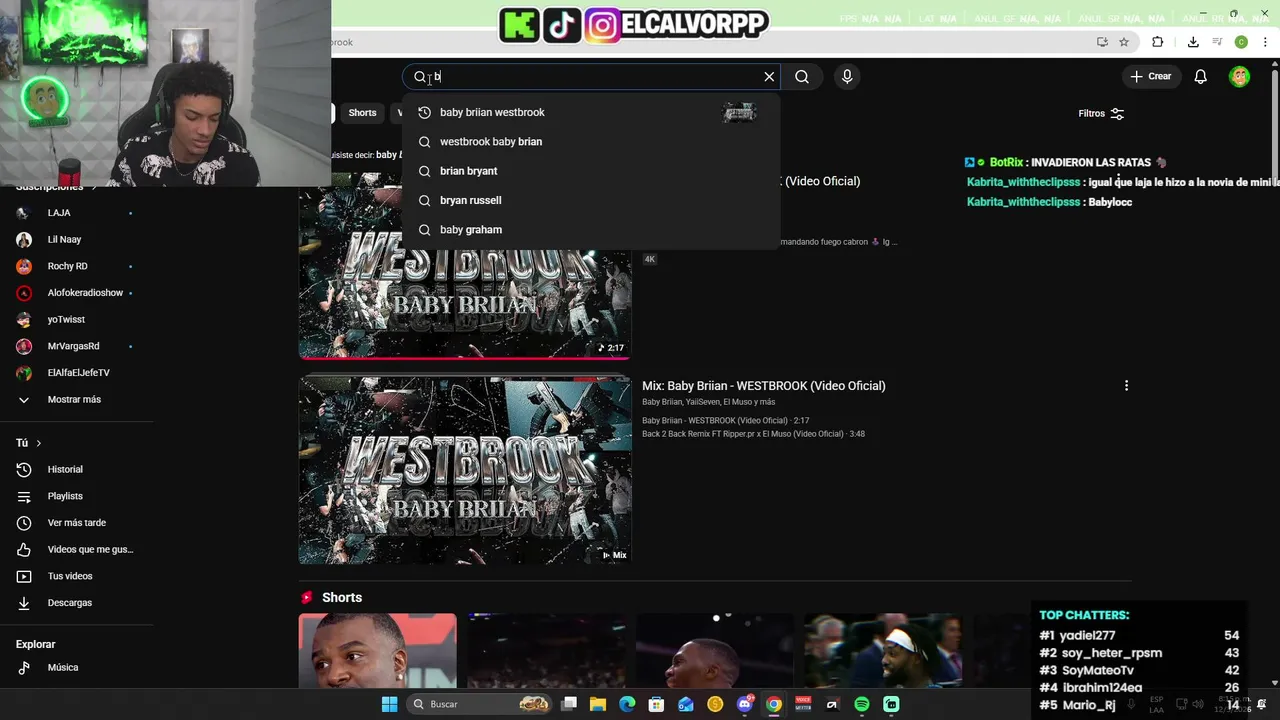
Task: Select suggestion 'baby briian westbrook'
Action: [x=590, y=112]
